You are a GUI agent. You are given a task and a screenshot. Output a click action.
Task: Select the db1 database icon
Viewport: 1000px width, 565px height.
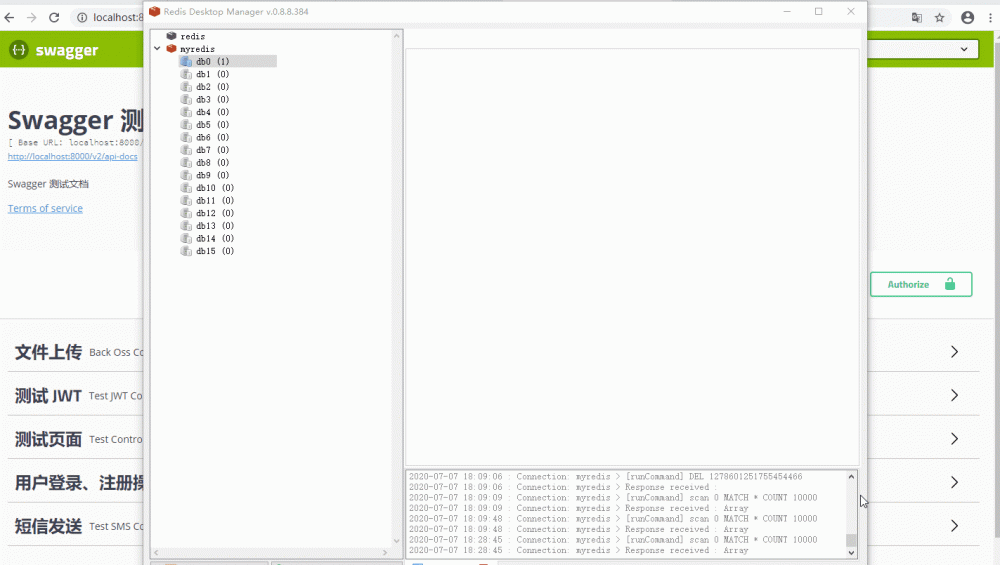186,74
